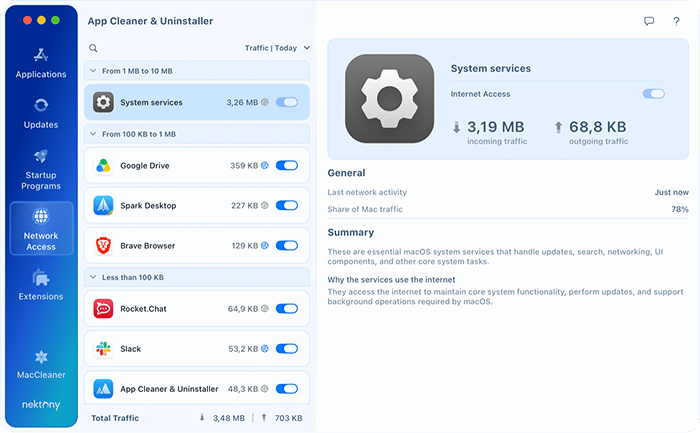
Task: Toggle Rocket.Chat internet access switch
Action: pyautogui.click(x=287, y=308)
